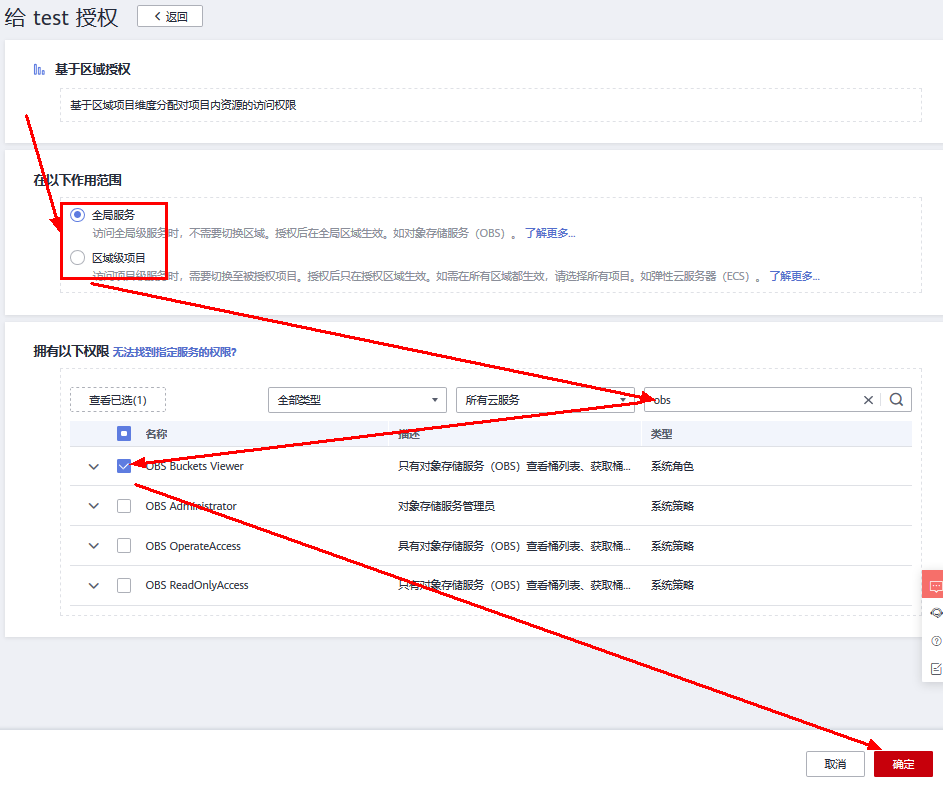Click the 取消 cancel button

(835, 764)
